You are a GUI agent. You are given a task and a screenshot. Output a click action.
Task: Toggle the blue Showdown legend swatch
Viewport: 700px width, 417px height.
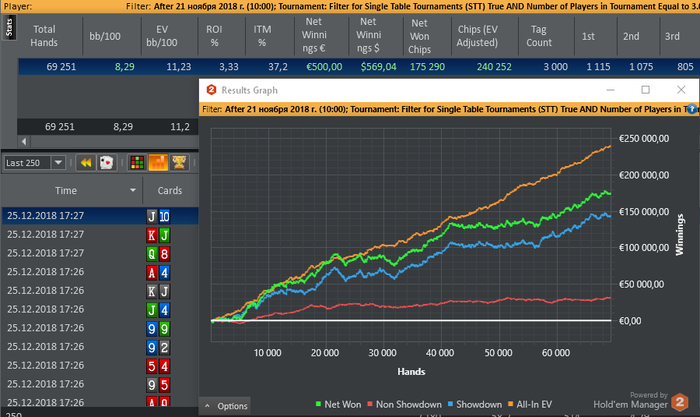(450, 404)
